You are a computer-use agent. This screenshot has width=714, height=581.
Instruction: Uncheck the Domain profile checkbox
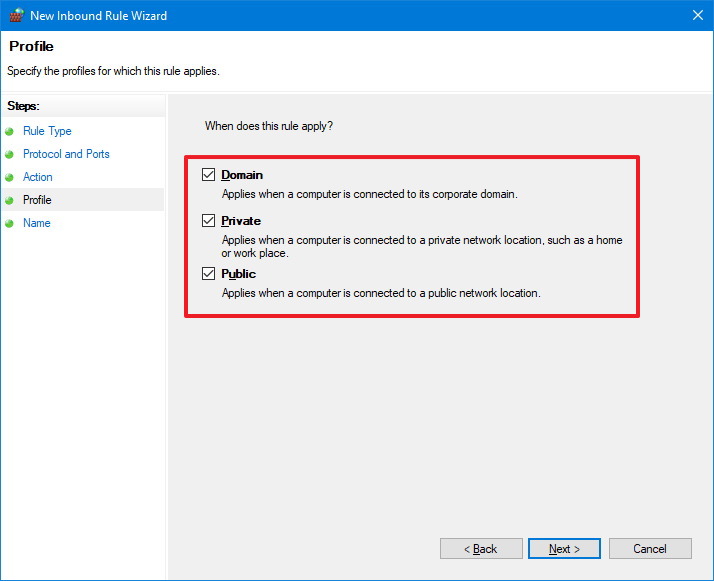[x=209, y=175]
